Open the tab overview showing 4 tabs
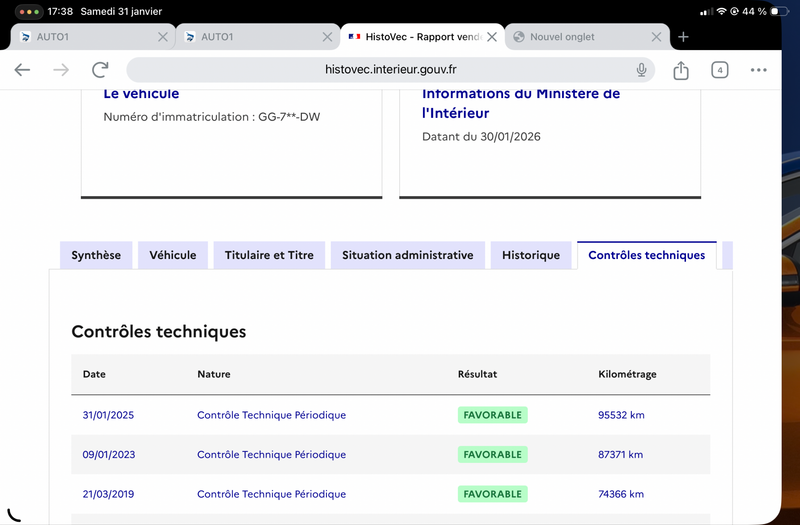 [719, 70]
